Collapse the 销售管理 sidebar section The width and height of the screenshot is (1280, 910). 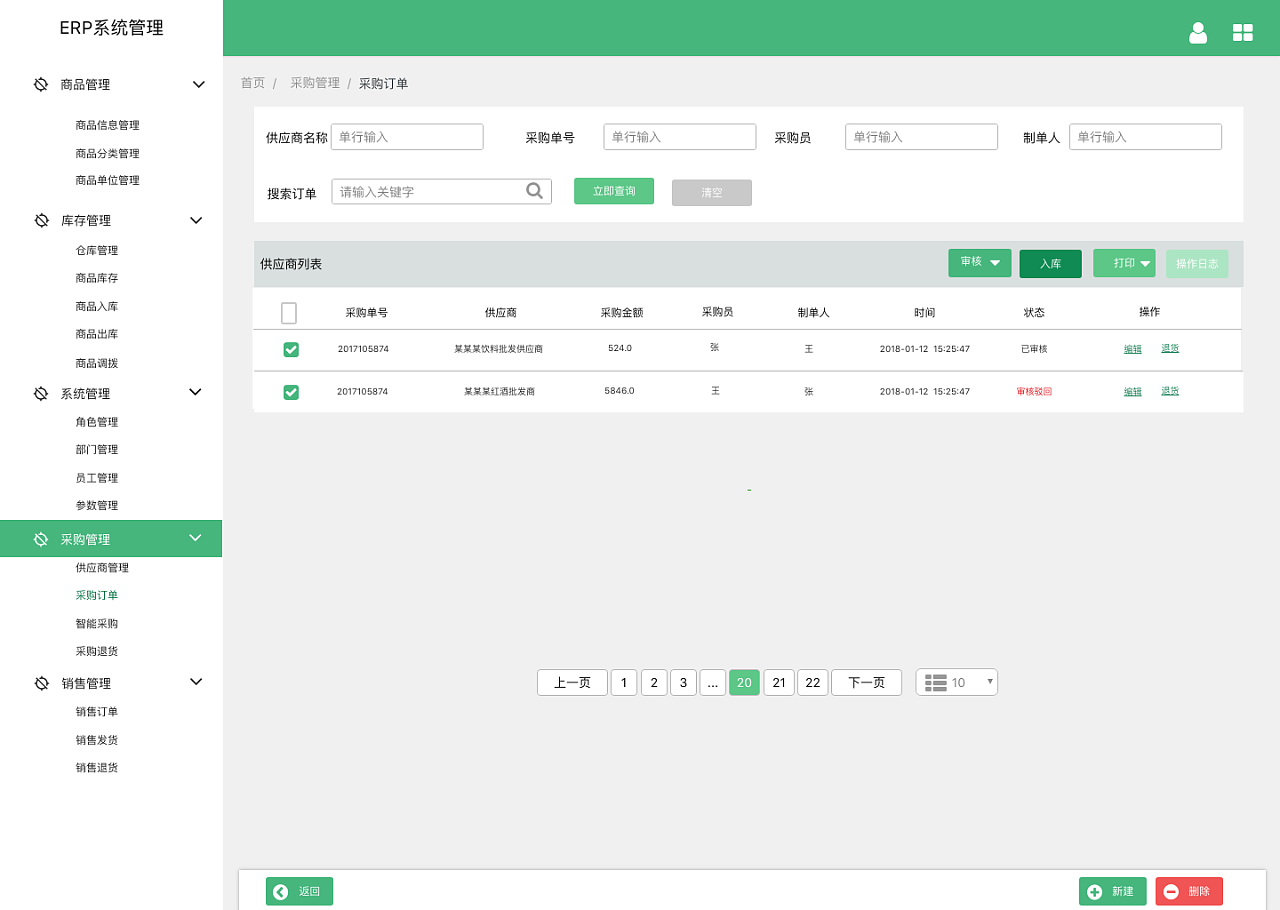coord(196,682)
